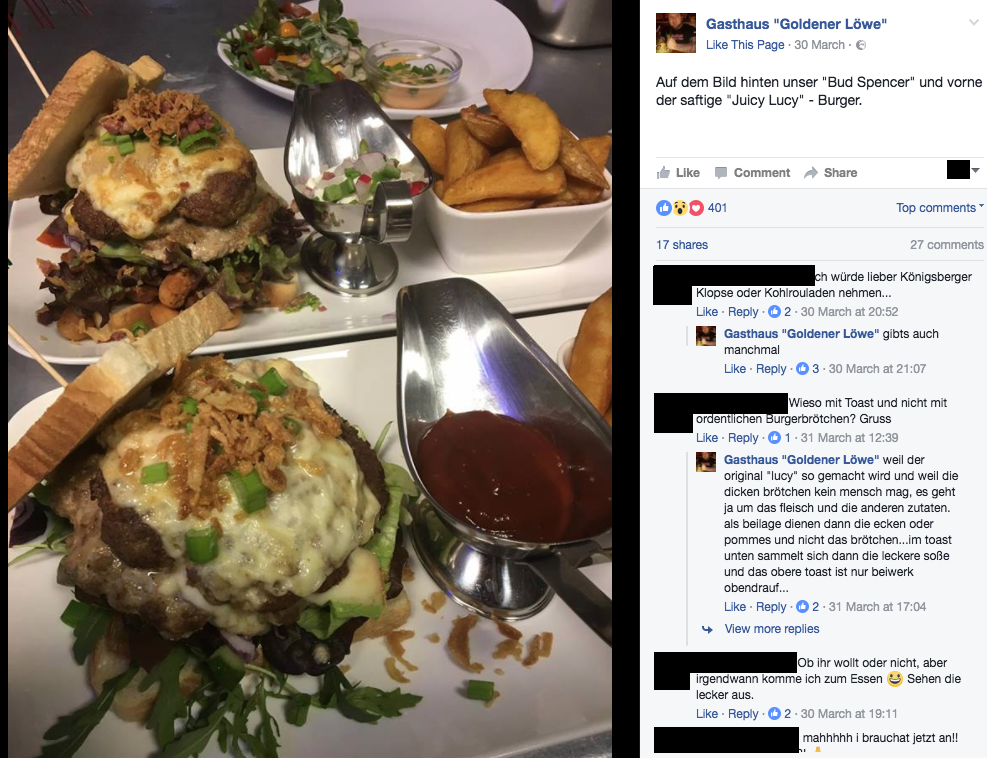Click the page profile picture of Gasthaus Goldener Löwe
987x758 pixels.
click(676, 33)
